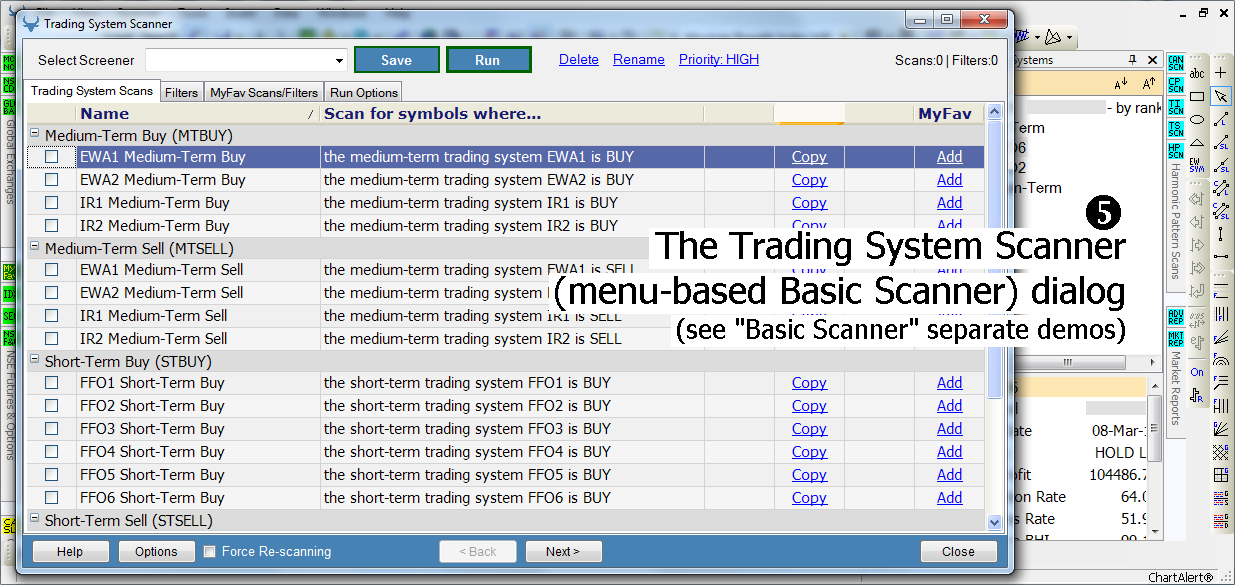Click the MyFav column header
The image size is (1235, 585).
tap(945, 114)
